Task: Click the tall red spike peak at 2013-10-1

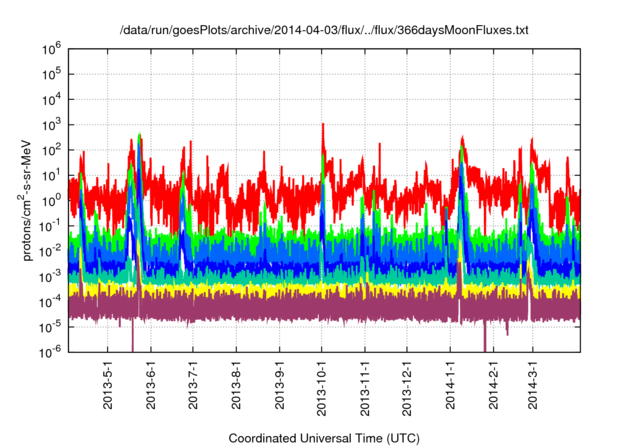Action: [322, 126]
